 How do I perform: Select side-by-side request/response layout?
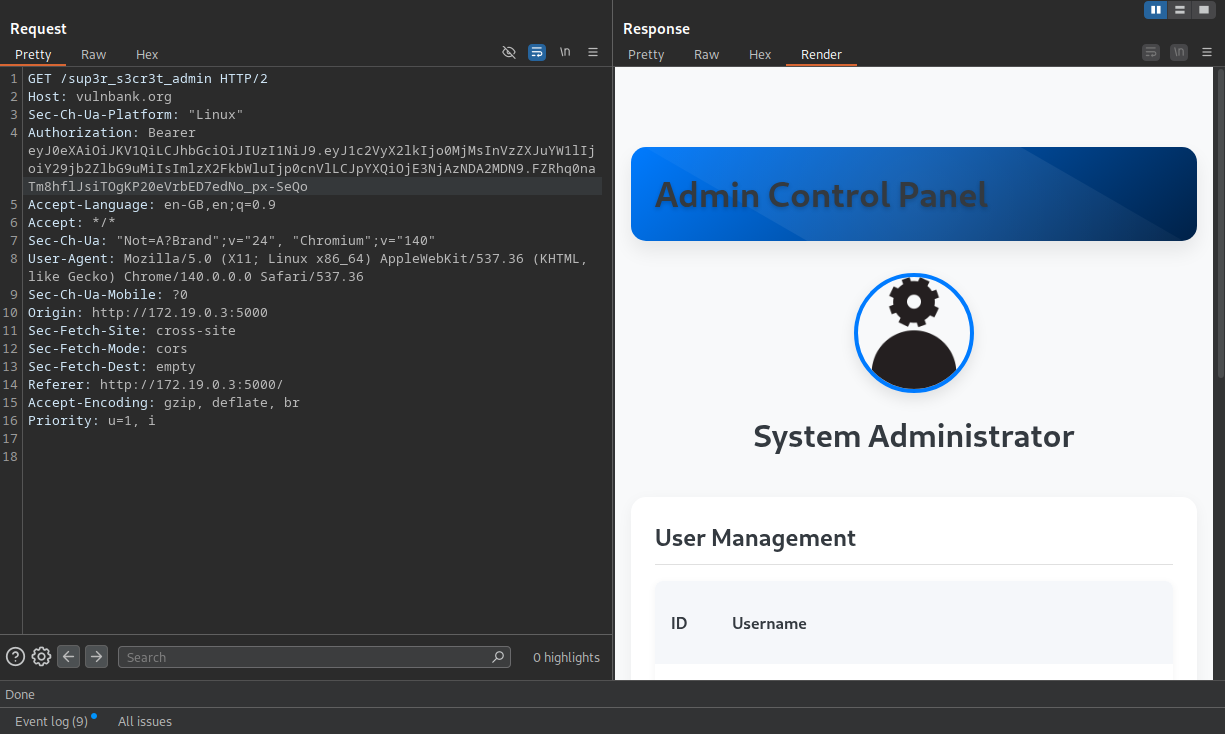[x=1156, y=10]
